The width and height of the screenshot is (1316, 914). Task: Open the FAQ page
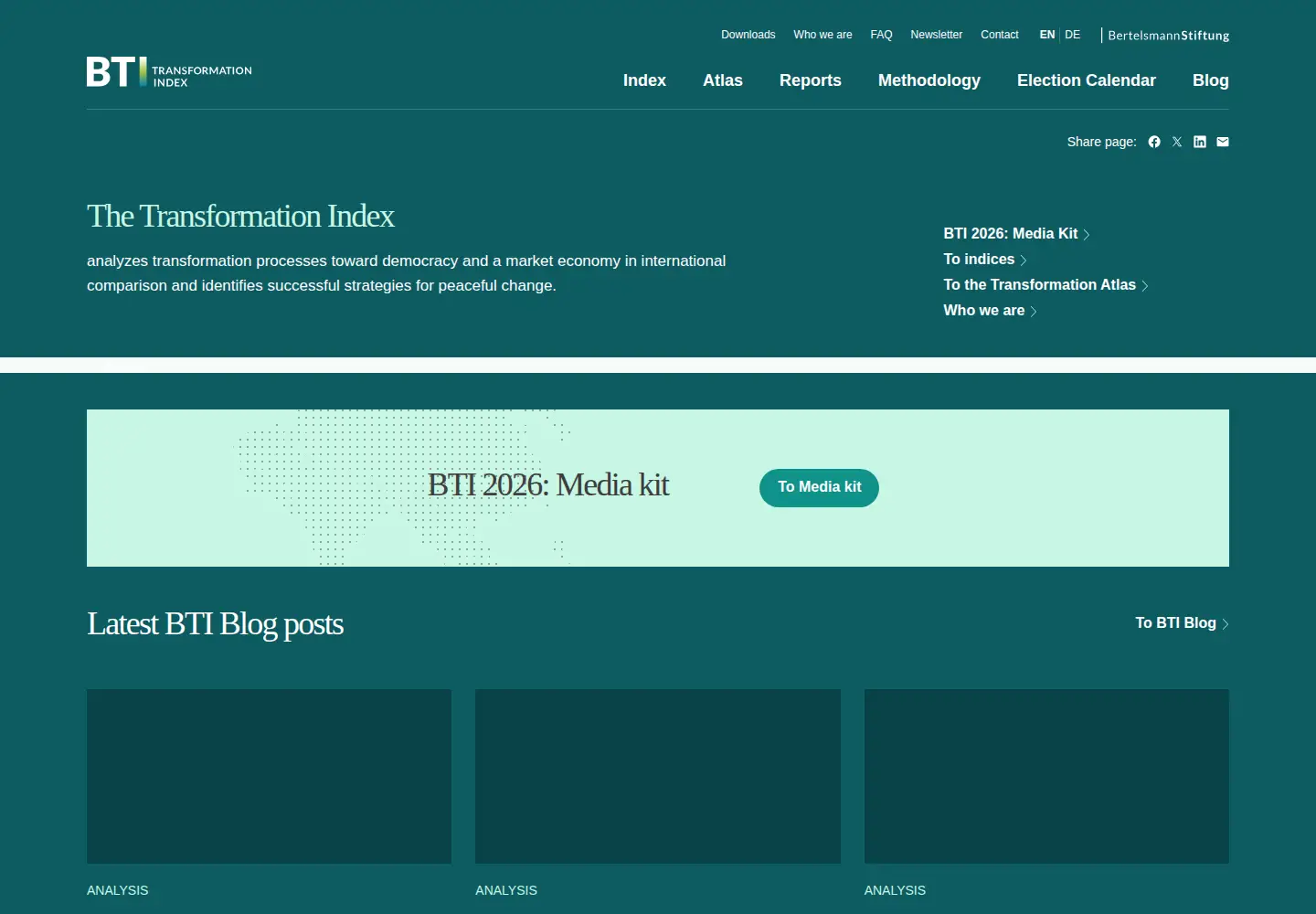coord(881,35)
